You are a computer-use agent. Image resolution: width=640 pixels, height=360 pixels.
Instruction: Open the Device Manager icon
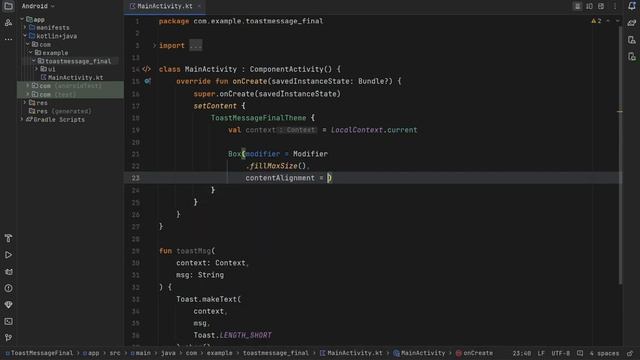[632, 40]
